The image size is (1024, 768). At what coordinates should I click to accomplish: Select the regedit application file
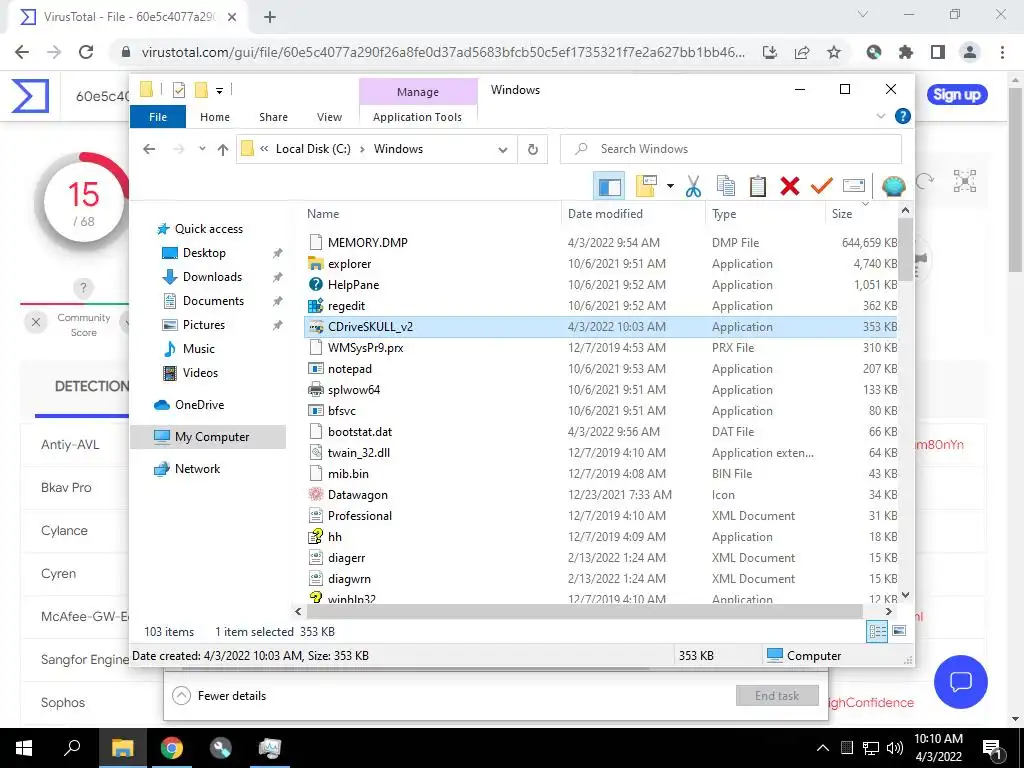click(x=601, y=306)
